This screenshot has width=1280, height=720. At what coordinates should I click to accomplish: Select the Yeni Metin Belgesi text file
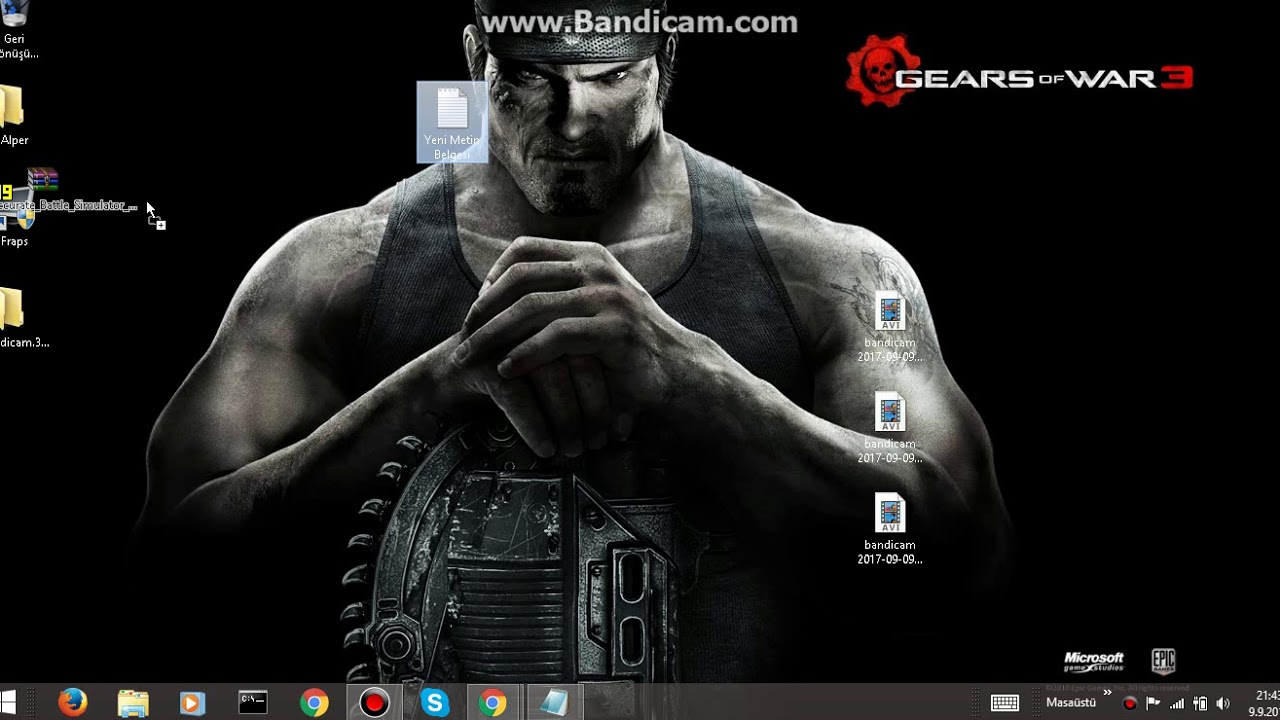[452, 123]
